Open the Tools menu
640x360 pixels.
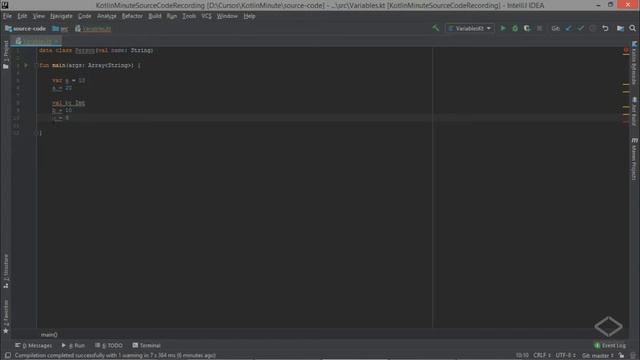[x=189, y=16]
